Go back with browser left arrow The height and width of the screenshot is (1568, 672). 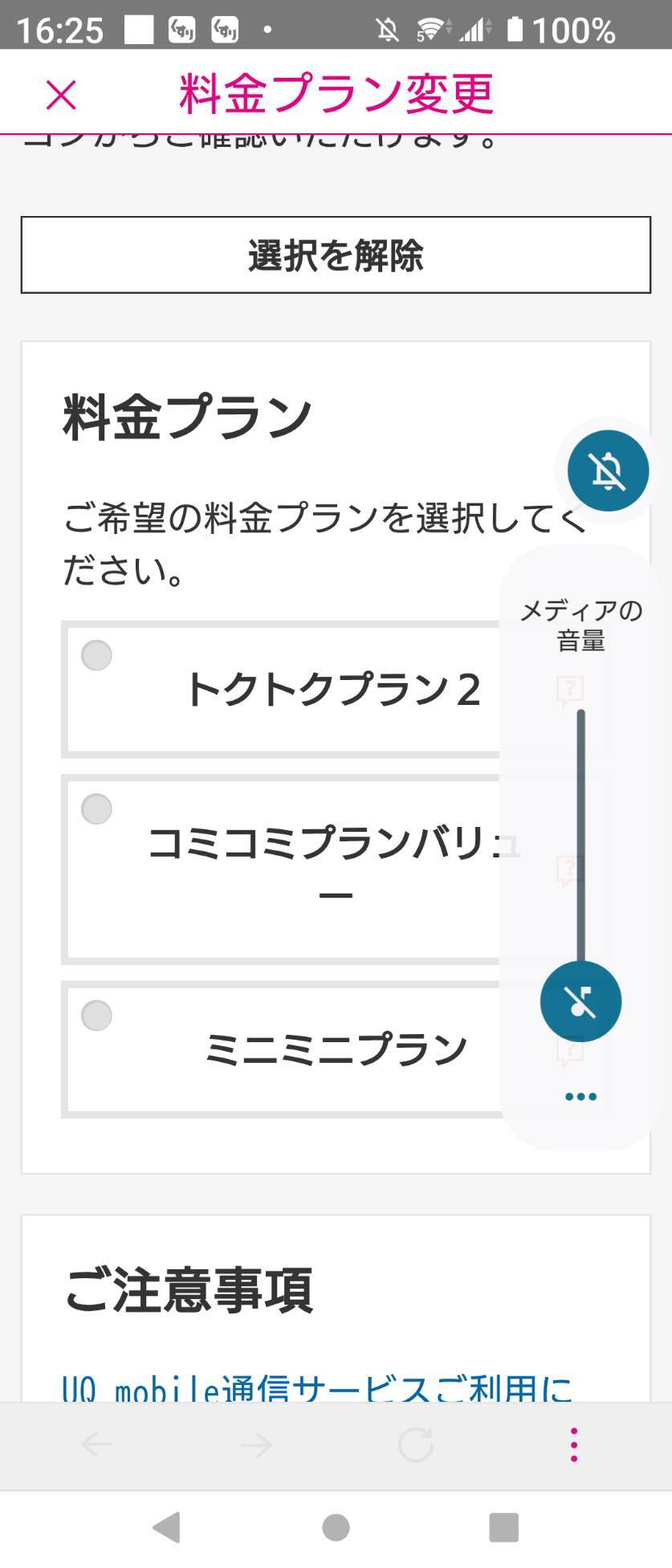click(x=97, y=1444)
